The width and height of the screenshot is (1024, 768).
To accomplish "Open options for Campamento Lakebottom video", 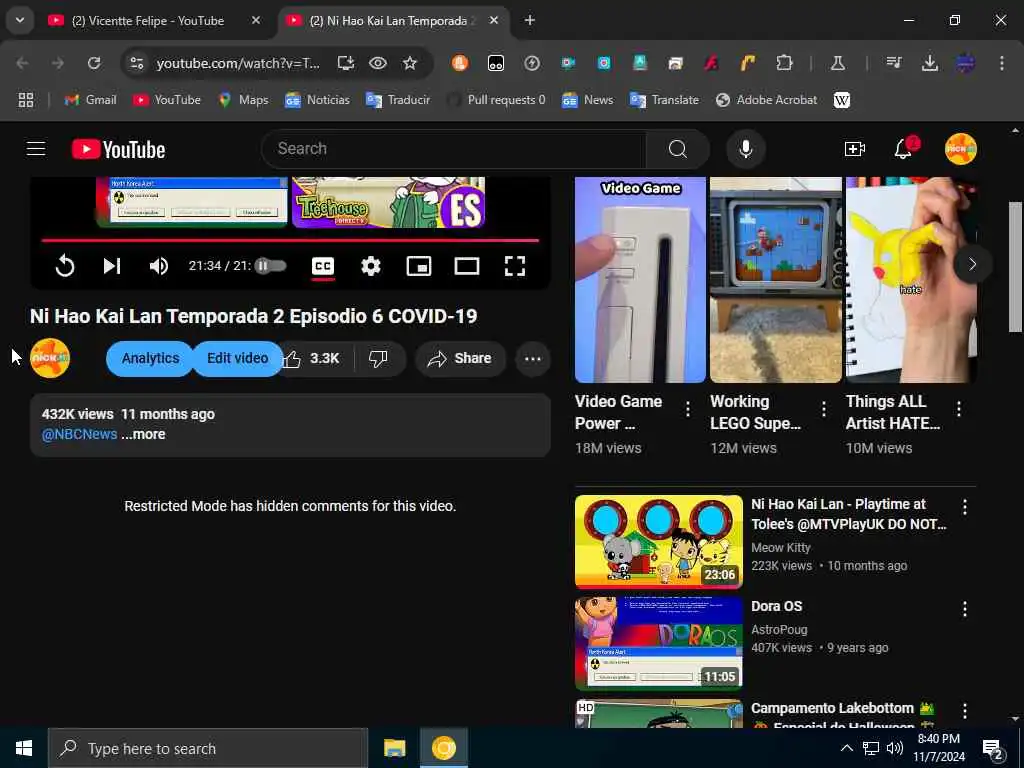I will pos(965,711).
